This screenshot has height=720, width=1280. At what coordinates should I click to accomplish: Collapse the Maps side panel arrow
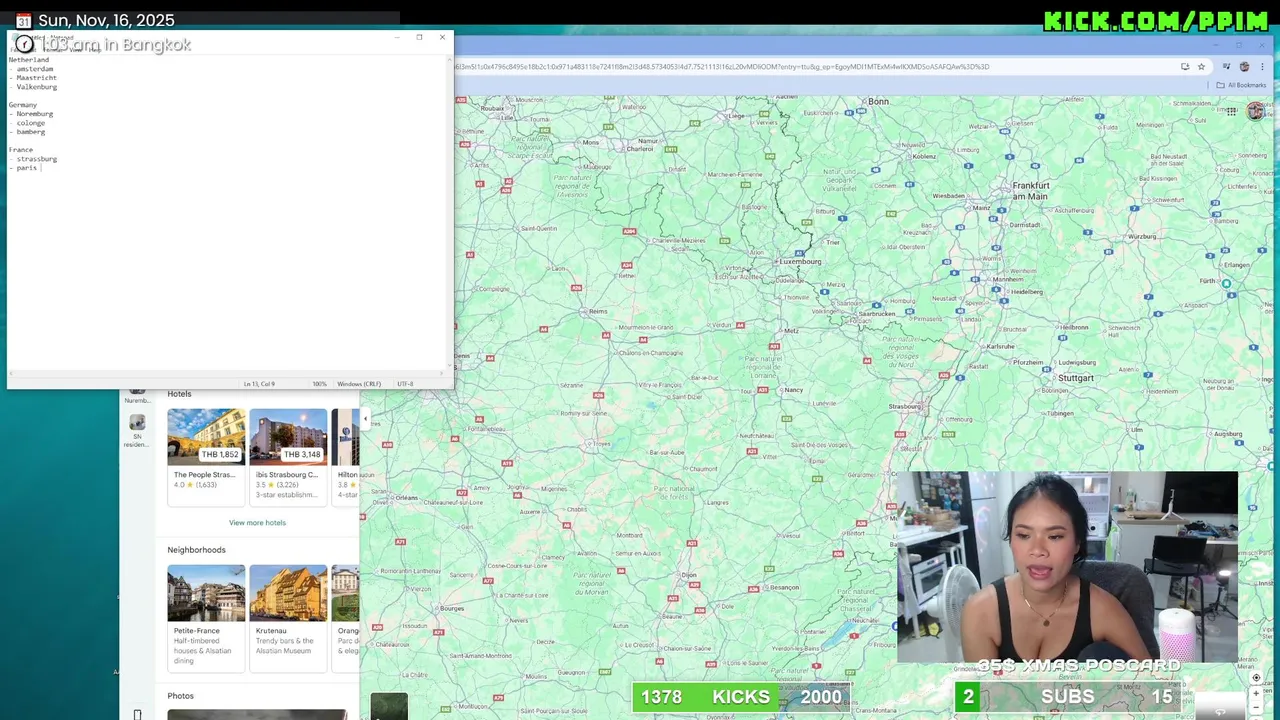pos(365,419)
